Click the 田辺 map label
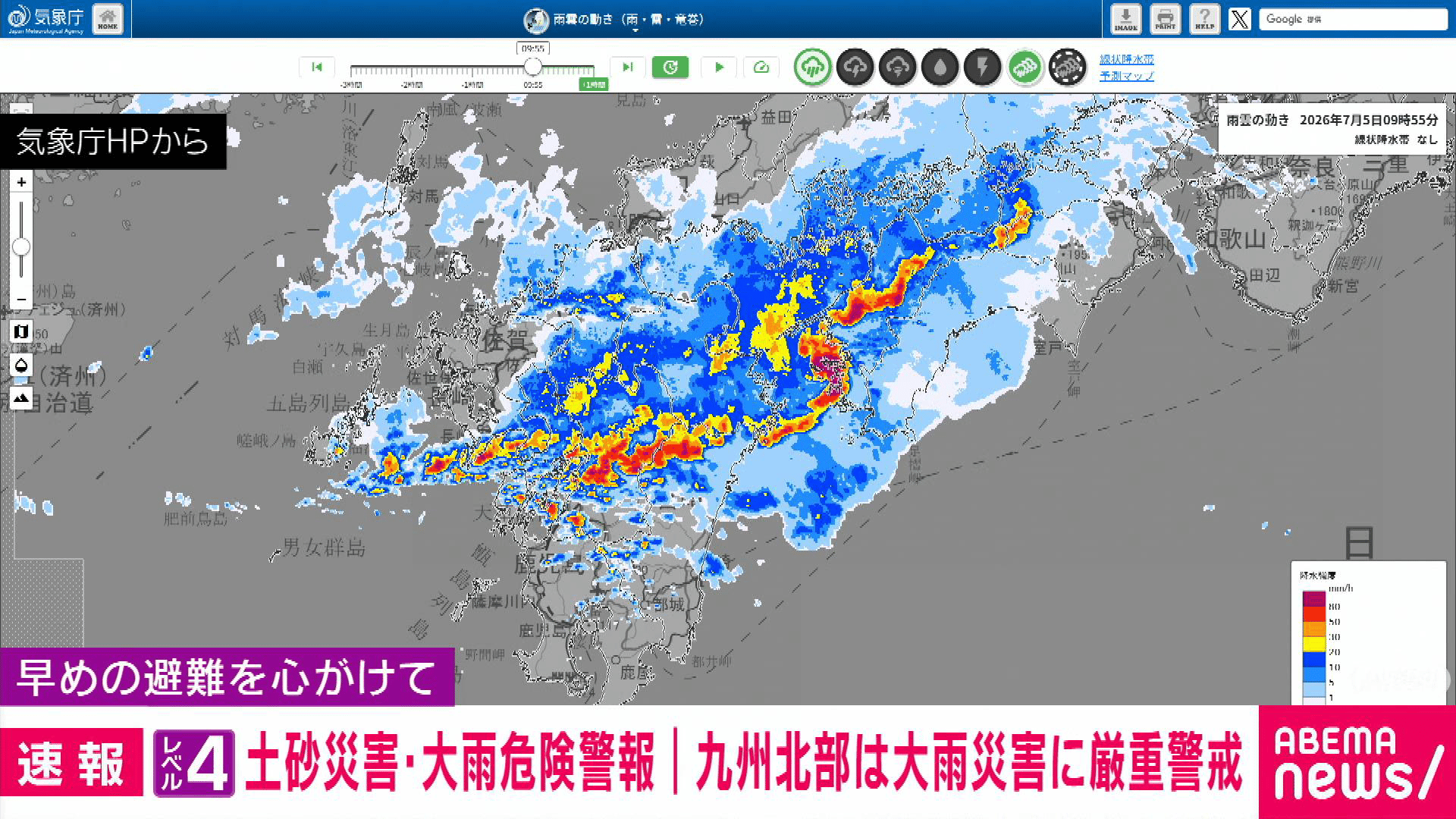The width and height of the screenshot is (1456, 819). [1265, 276]
